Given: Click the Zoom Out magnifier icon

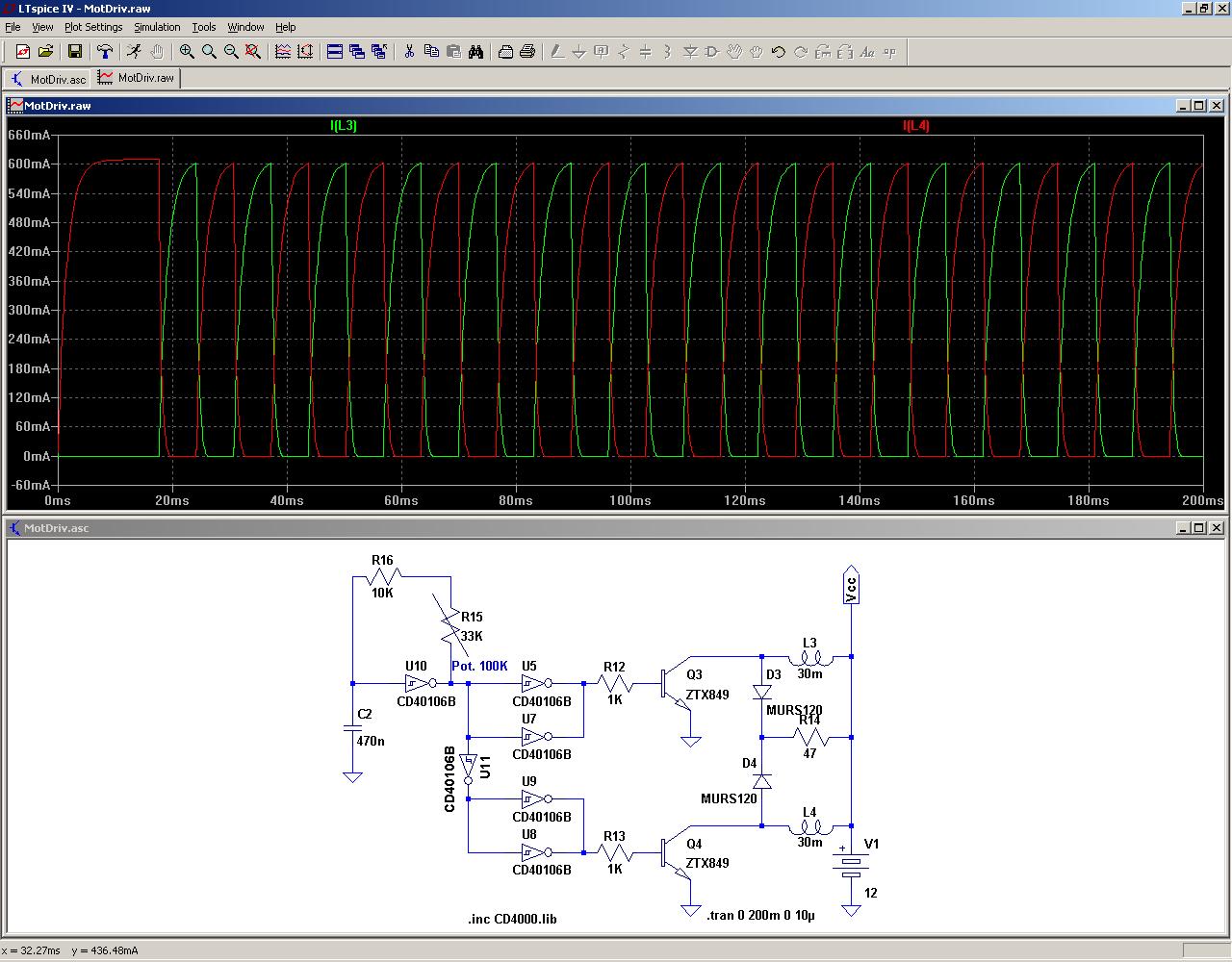Looking at the screenshot, I should [231, 52].
